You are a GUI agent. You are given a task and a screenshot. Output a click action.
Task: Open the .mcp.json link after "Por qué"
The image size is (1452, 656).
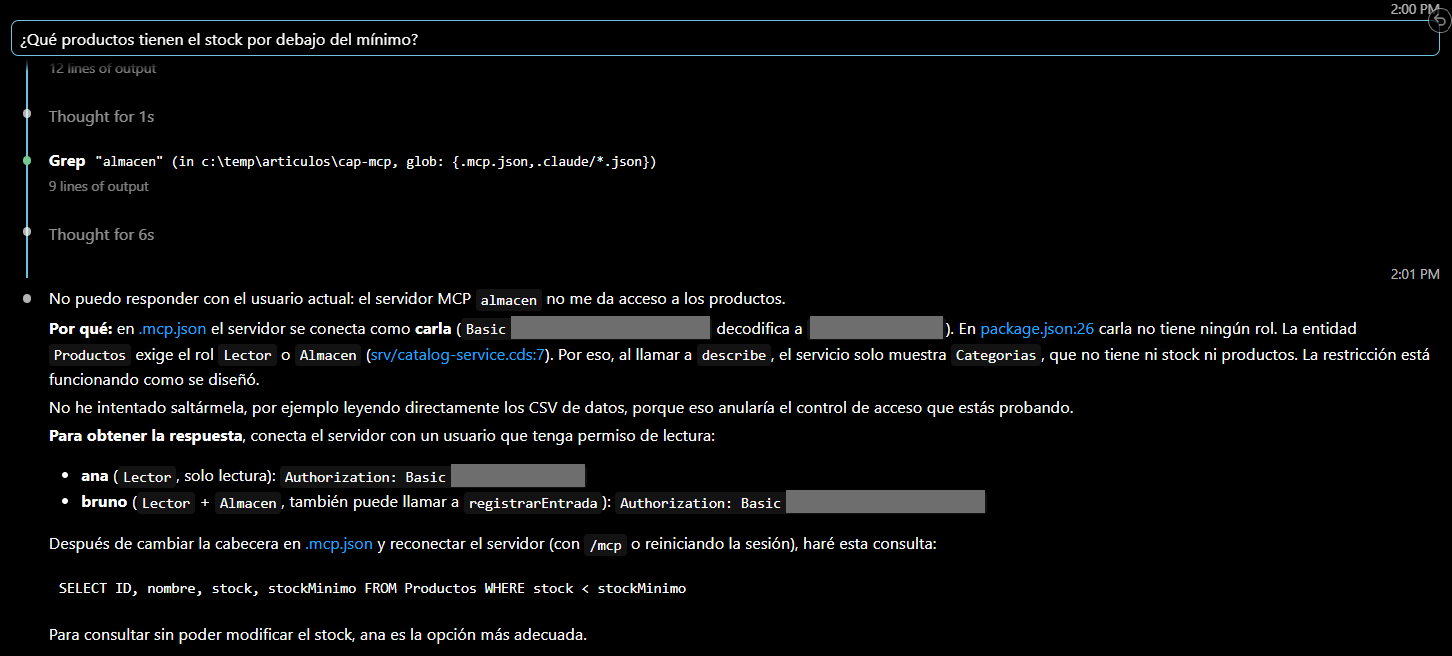(x=173, y=328)
